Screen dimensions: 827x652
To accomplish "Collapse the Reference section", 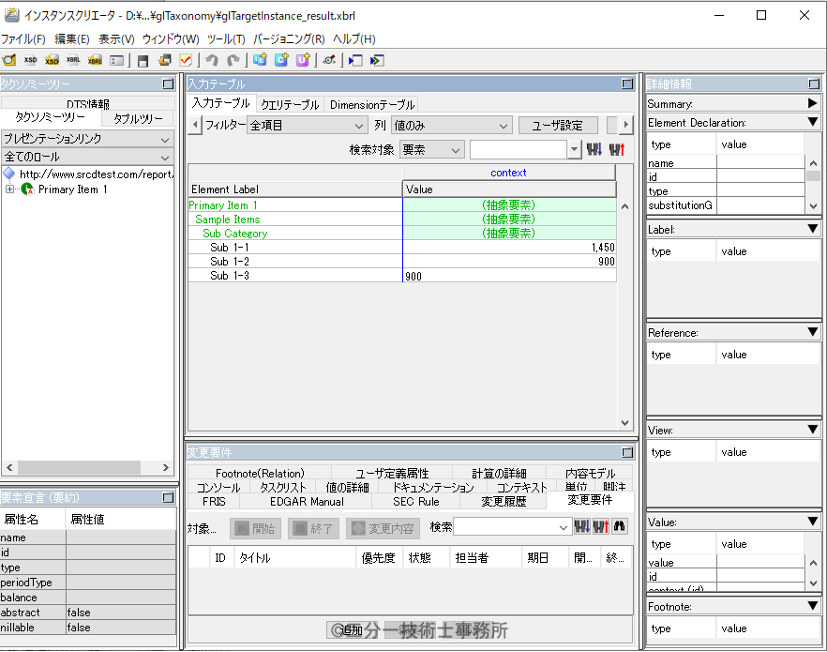I will [x=813, y=332].
